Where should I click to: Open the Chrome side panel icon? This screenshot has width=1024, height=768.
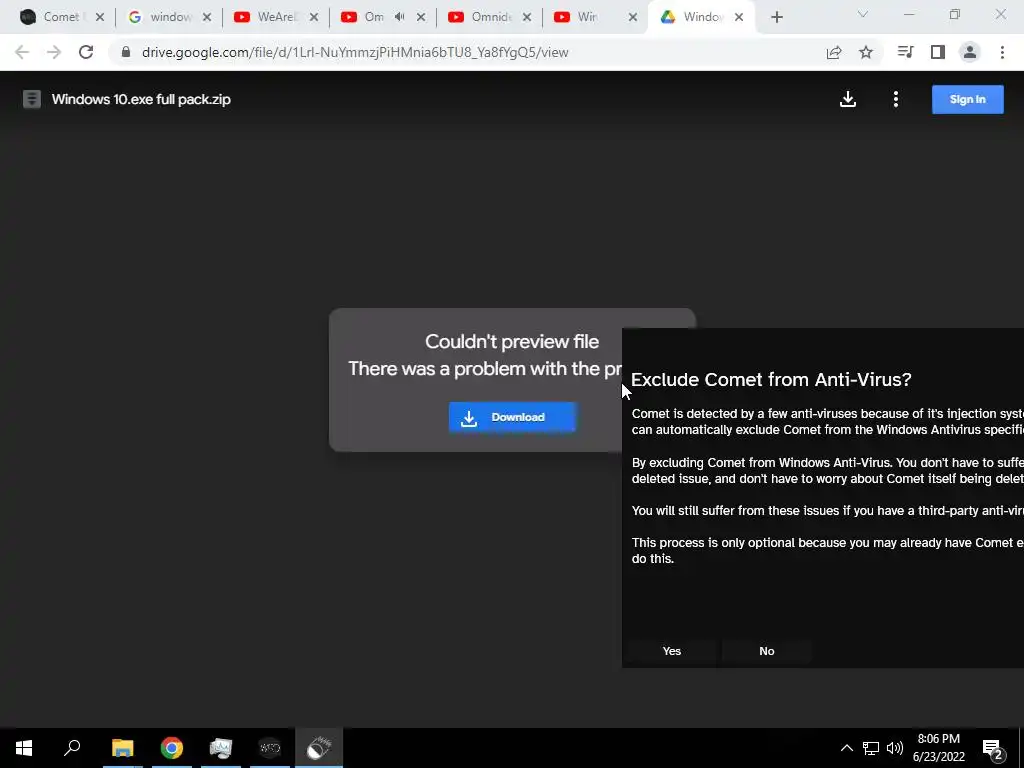pos(938,52)
